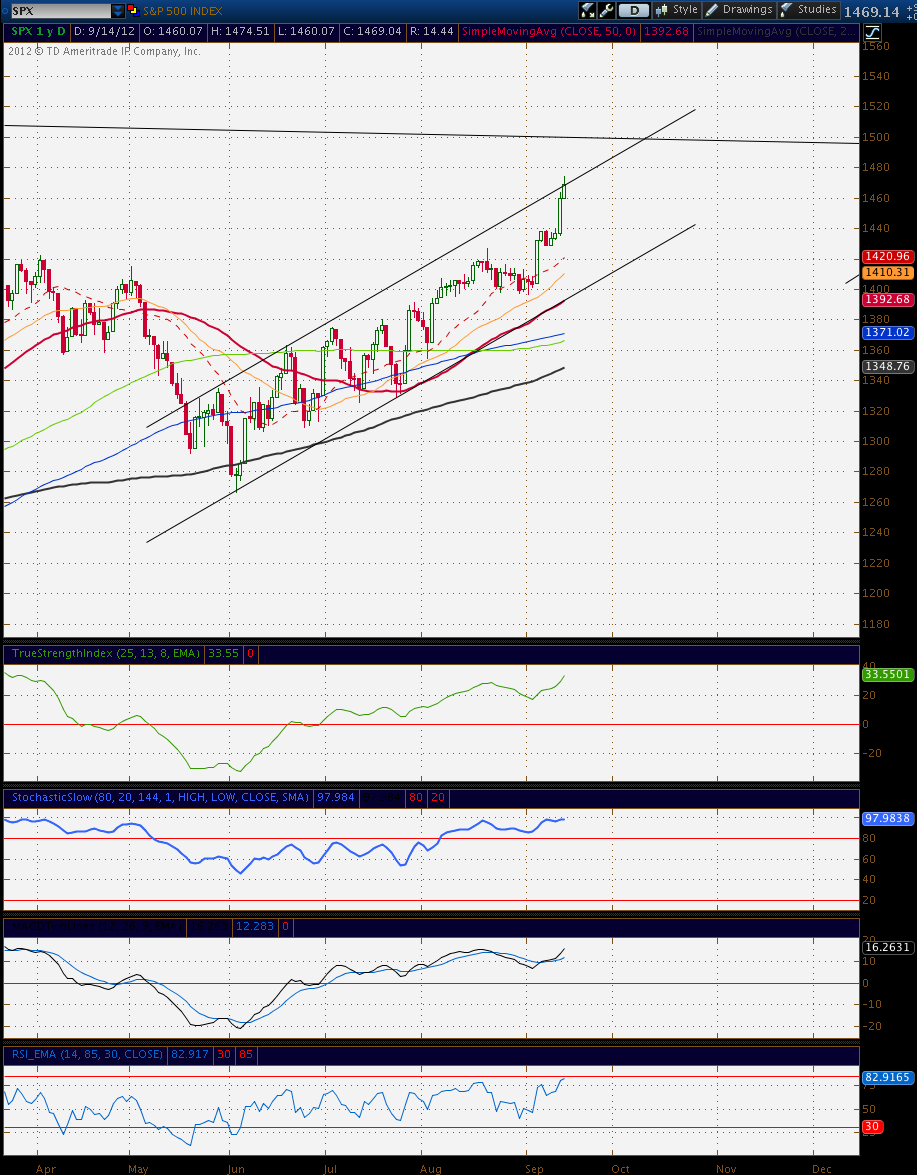Click the 16.2631 MACD axis bubble
This screenshot has width=917, height=1175.
[888, 947]
